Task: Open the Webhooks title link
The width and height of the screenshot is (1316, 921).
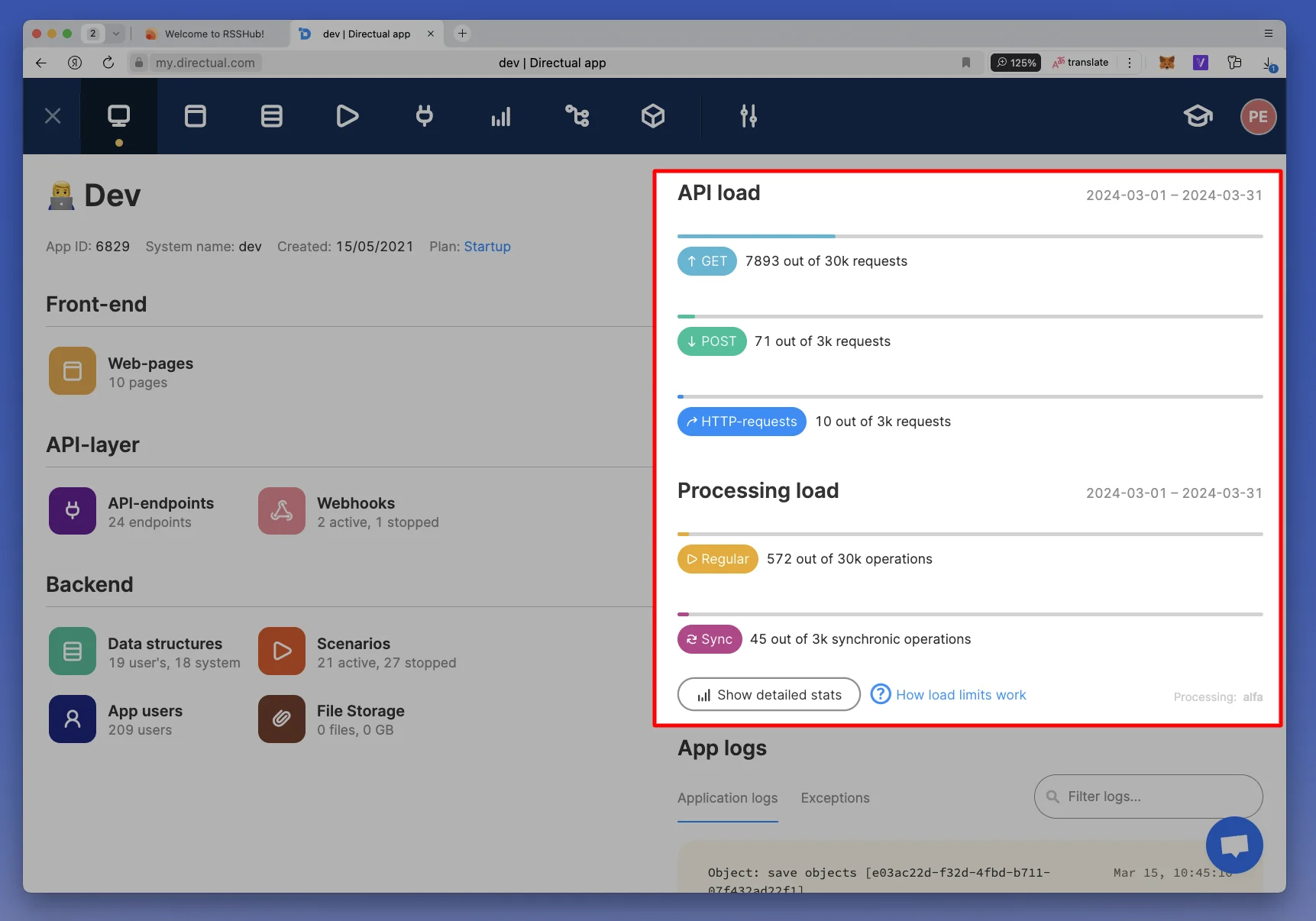Action: 356,503
